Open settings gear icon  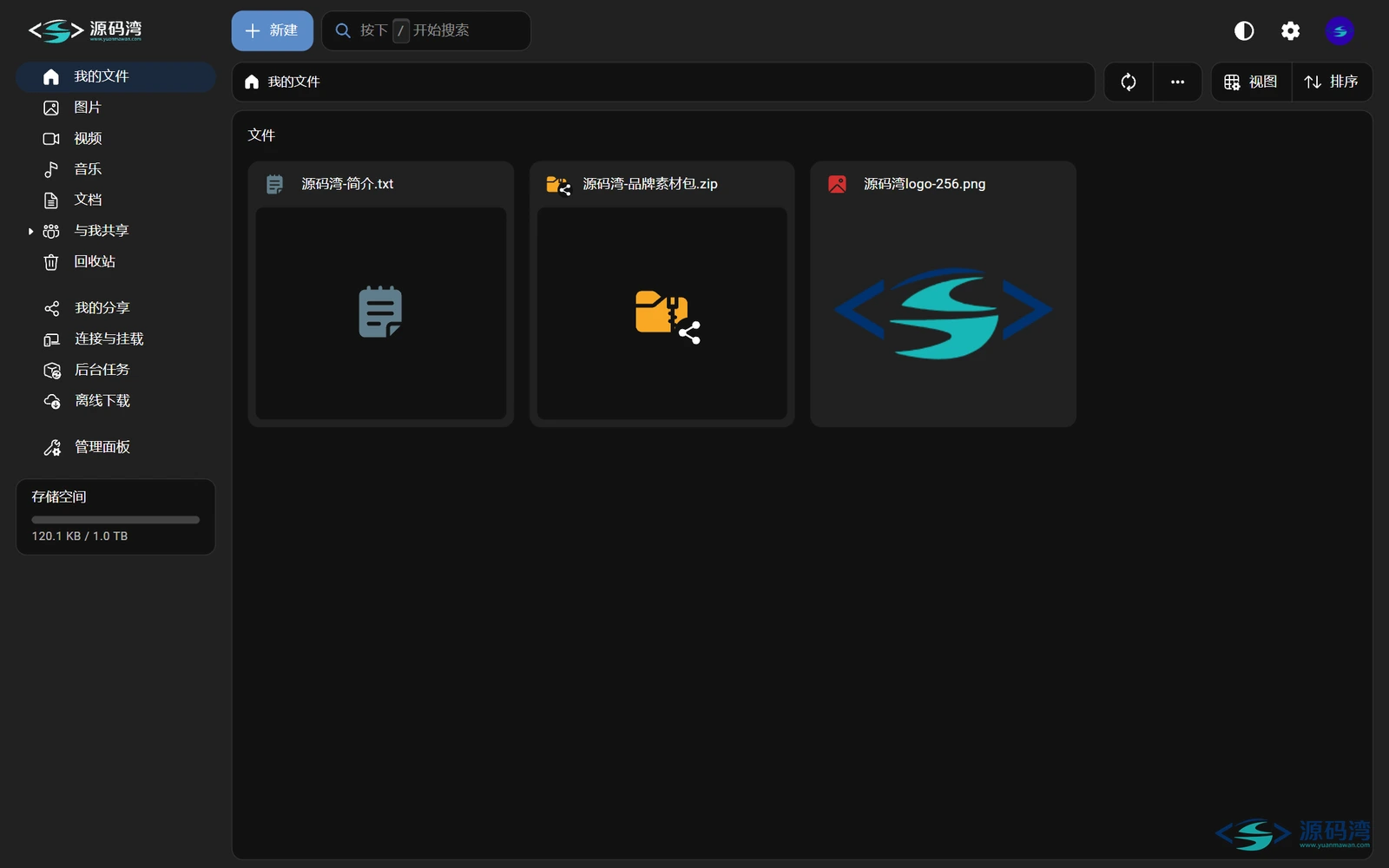[x=1291, y=31]
